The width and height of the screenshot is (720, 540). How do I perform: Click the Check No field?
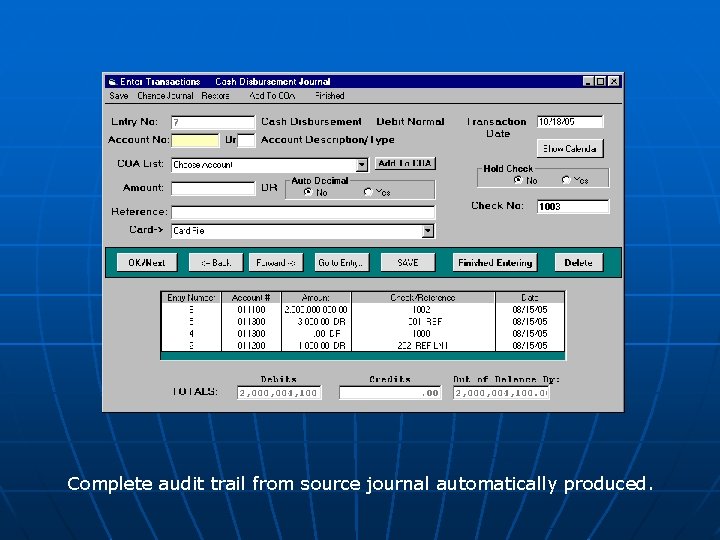point(573,207)
